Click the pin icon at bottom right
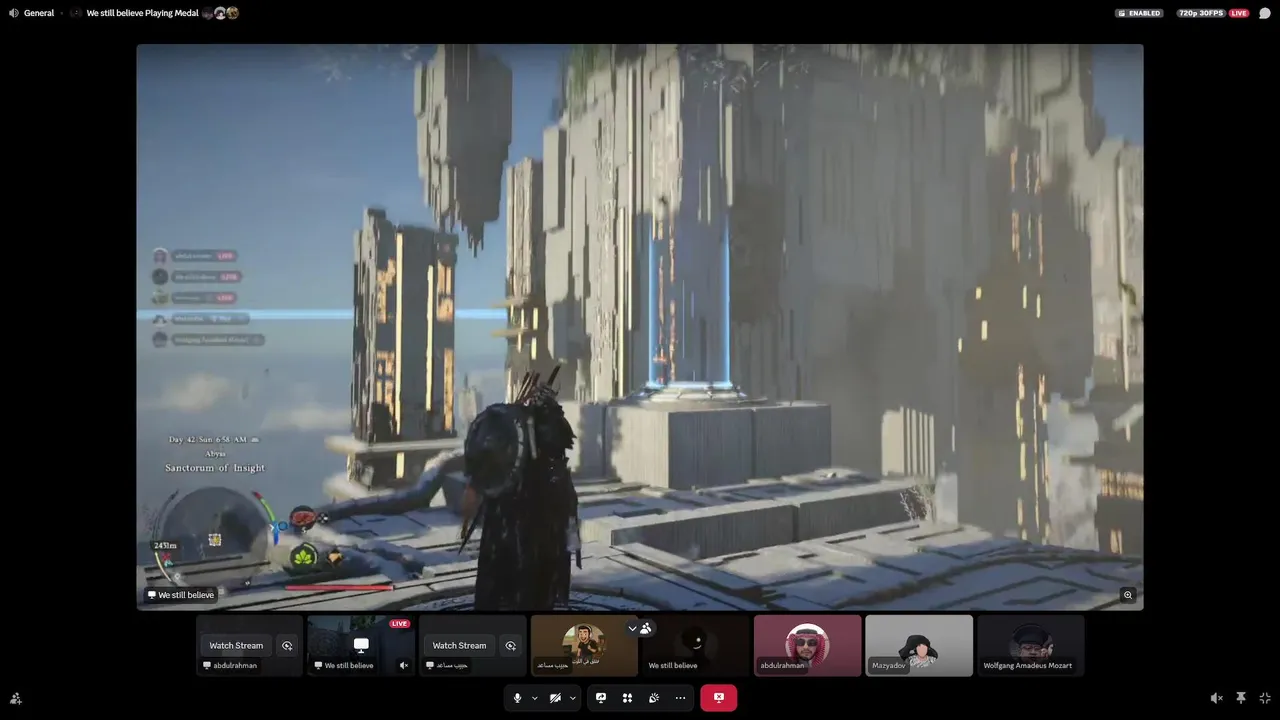The image size is (1280, 720). [1241, 698]
